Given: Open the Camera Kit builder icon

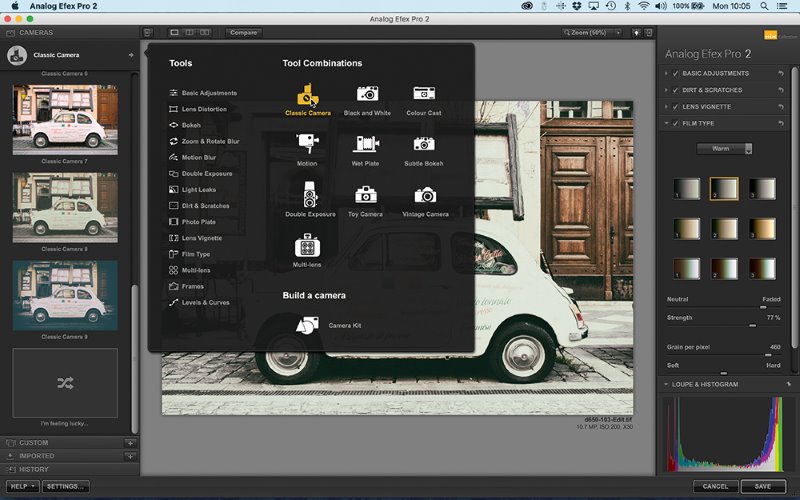Looking at the screenshot, I should coord(308,325).
